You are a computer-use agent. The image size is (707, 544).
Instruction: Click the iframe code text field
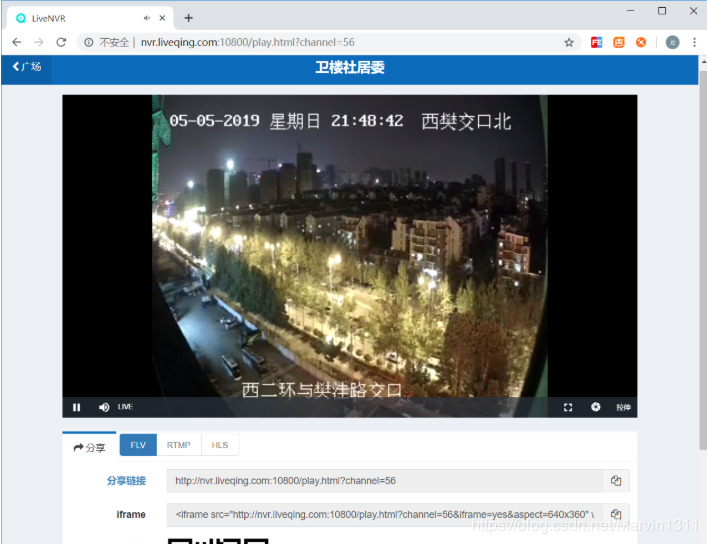[385, 515]
